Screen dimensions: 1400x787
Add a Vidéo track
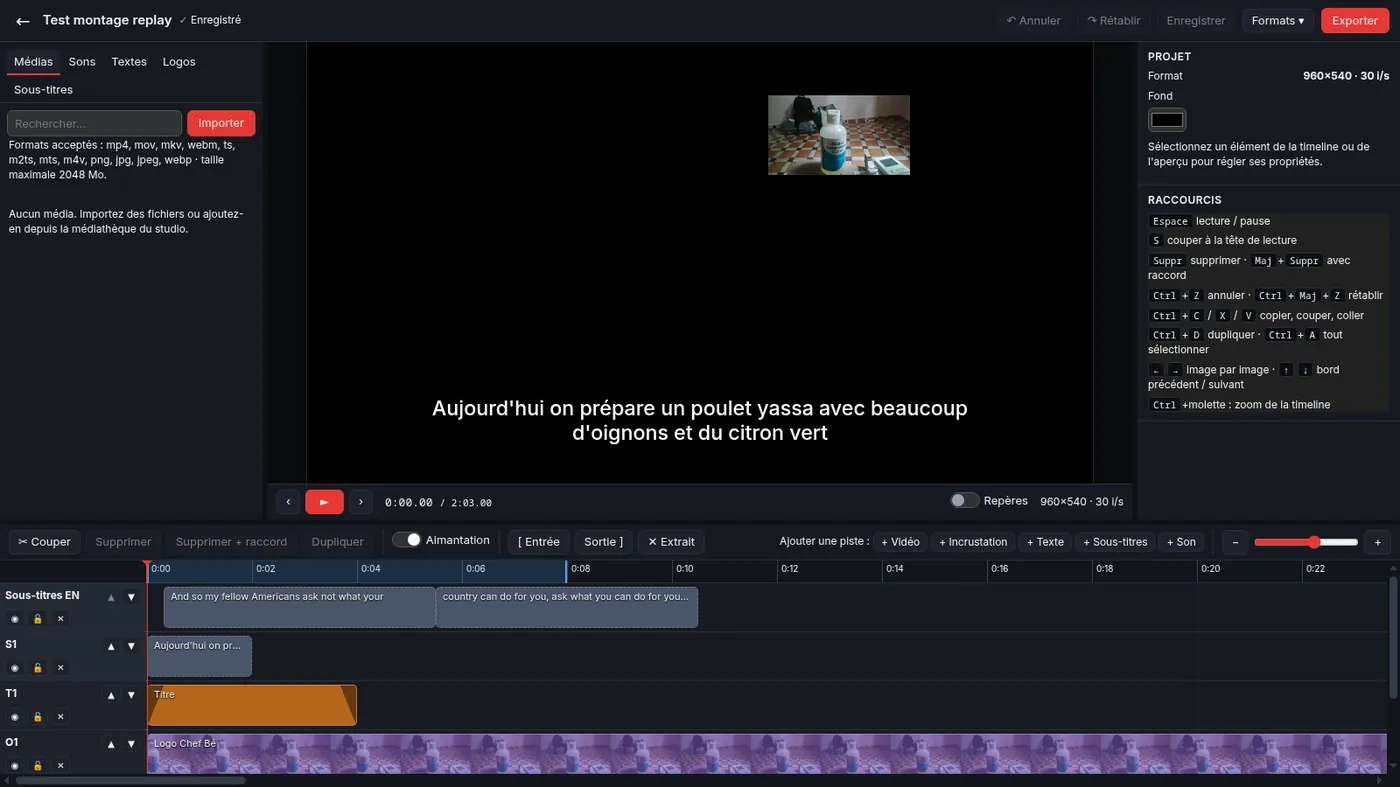pyautogui.click(x=900, y=542)
